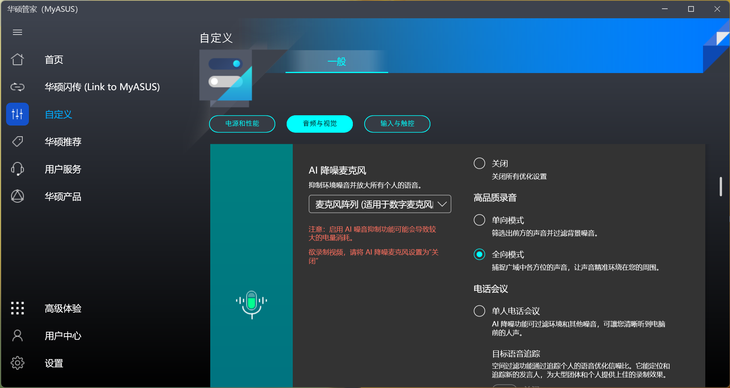
Task: Open 华硕推荐 menu entry
Action: click(x=63, y=142)
